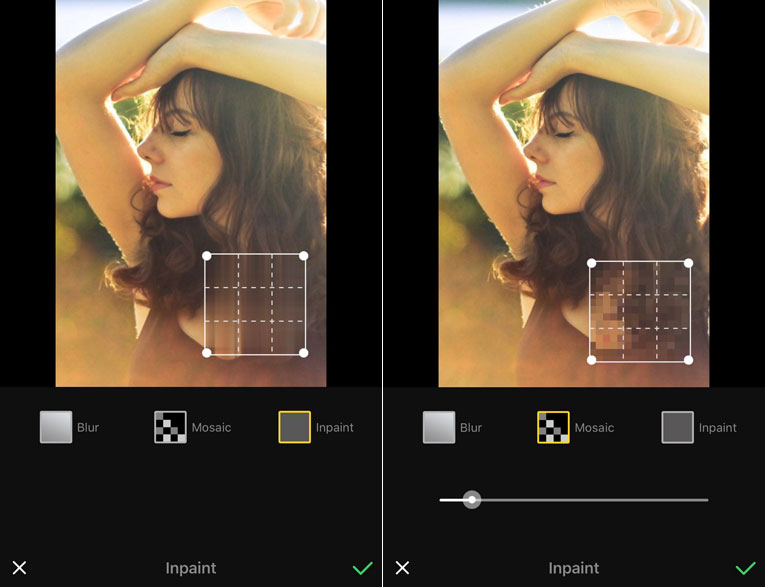Cancel edit with X in right screen
The width and height of the screenshot is (765, 587).
click(403, 567)
